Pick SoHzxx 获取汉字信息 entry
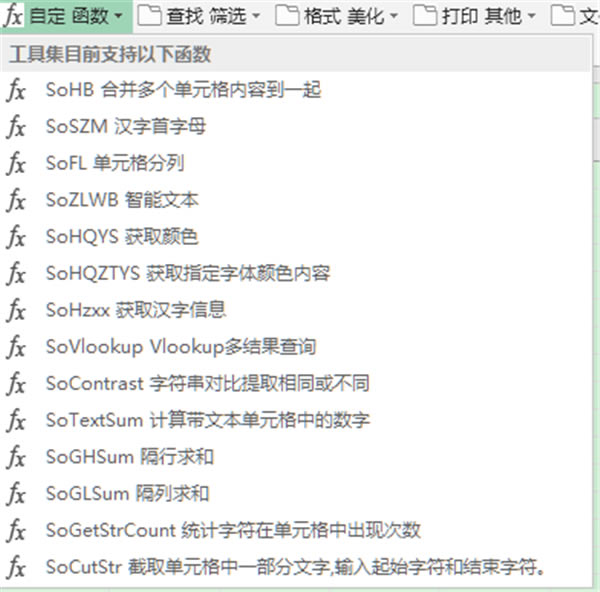Image resolution: width=600 pixels, height=592 pixels. click(295, 310)
